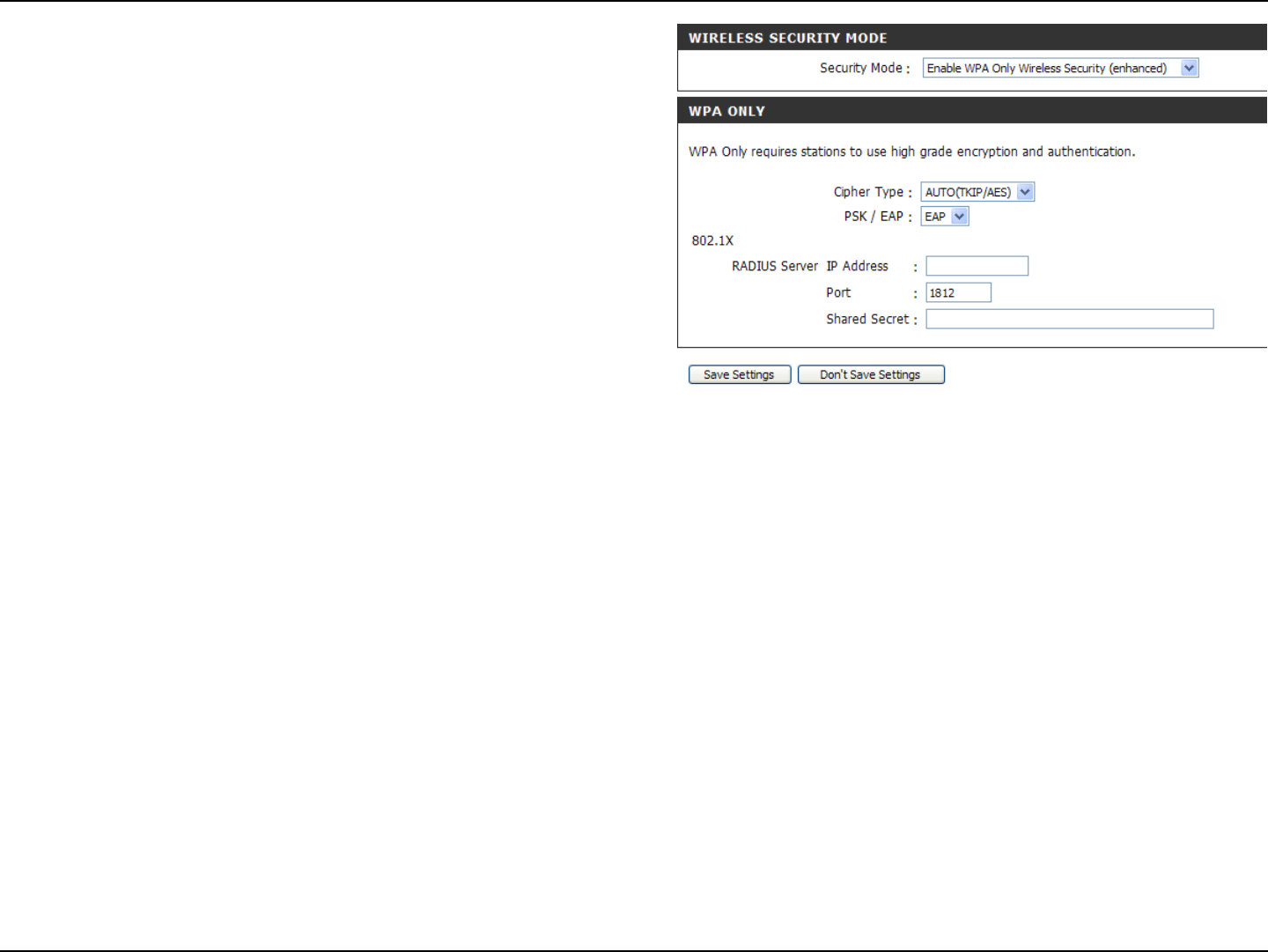Viewport: 1268px width, 952px height.
Task: Click the Cipher Type label
Action: click(x=873, y=192)
